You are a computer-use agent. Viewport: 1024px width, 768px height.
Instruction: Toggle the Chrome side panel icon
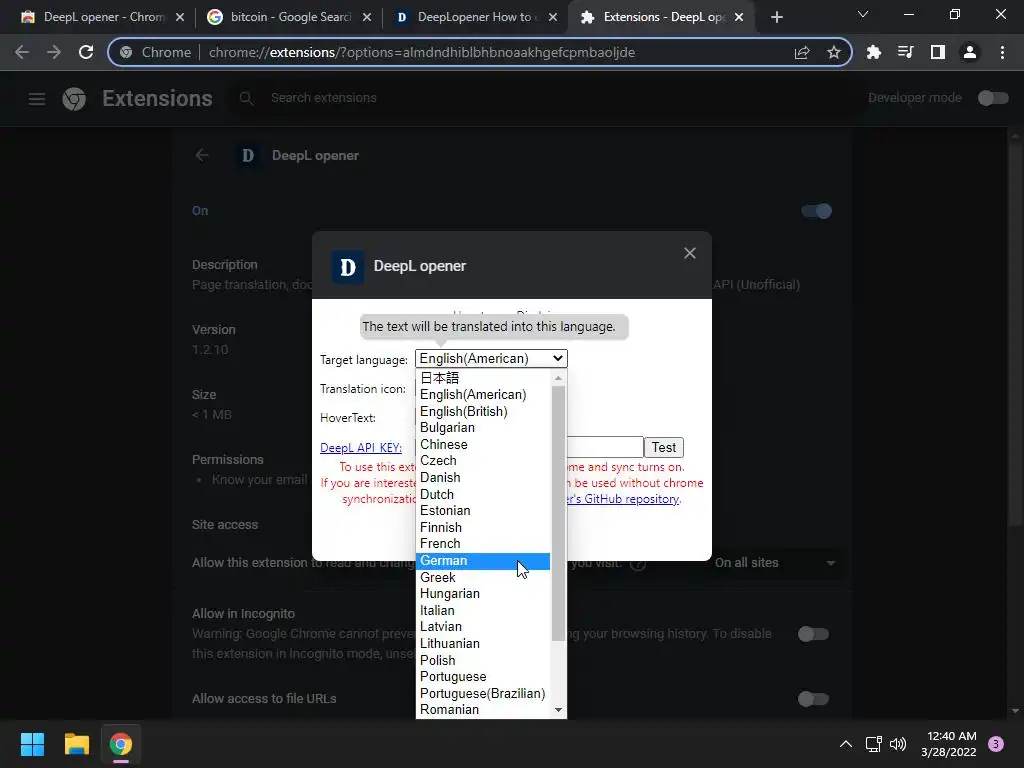click(x=937, y=52)
